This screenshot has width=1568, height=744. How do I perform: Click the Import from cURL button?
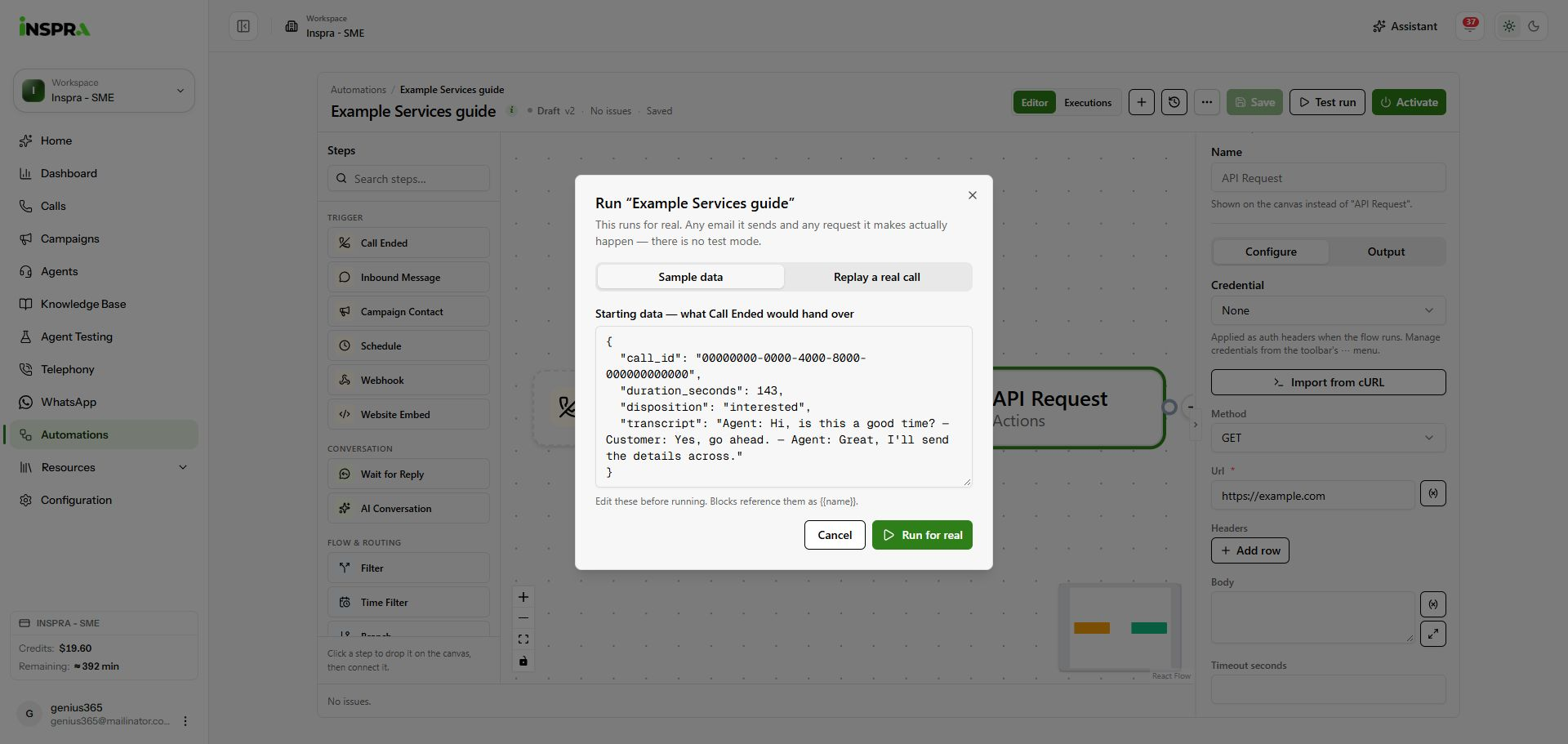1328,382
